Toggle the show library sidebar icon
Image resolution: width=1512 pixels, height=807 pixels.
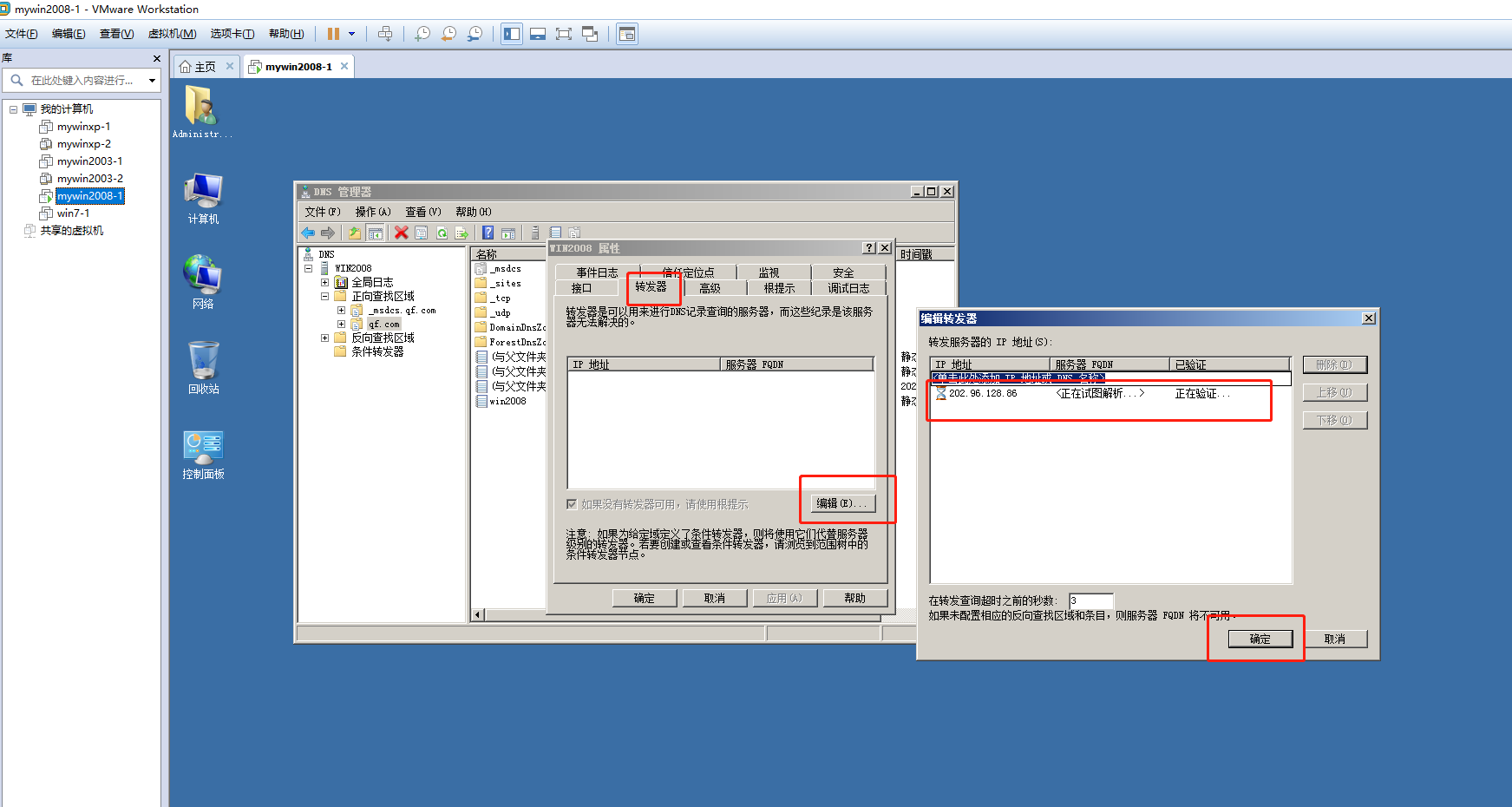point(512,34)
